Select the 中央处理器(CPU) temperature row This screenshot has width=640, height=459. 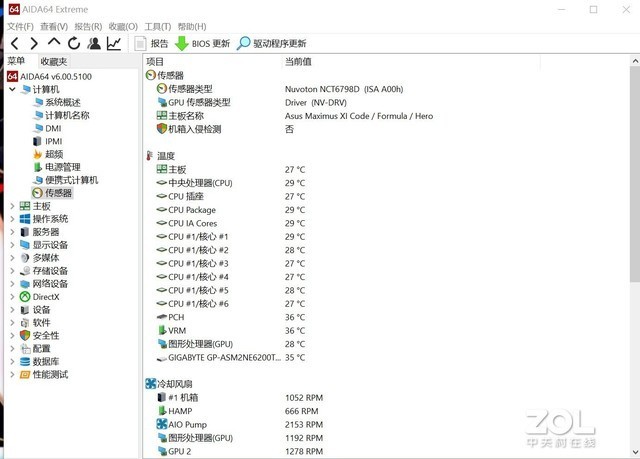click(231, 183)
